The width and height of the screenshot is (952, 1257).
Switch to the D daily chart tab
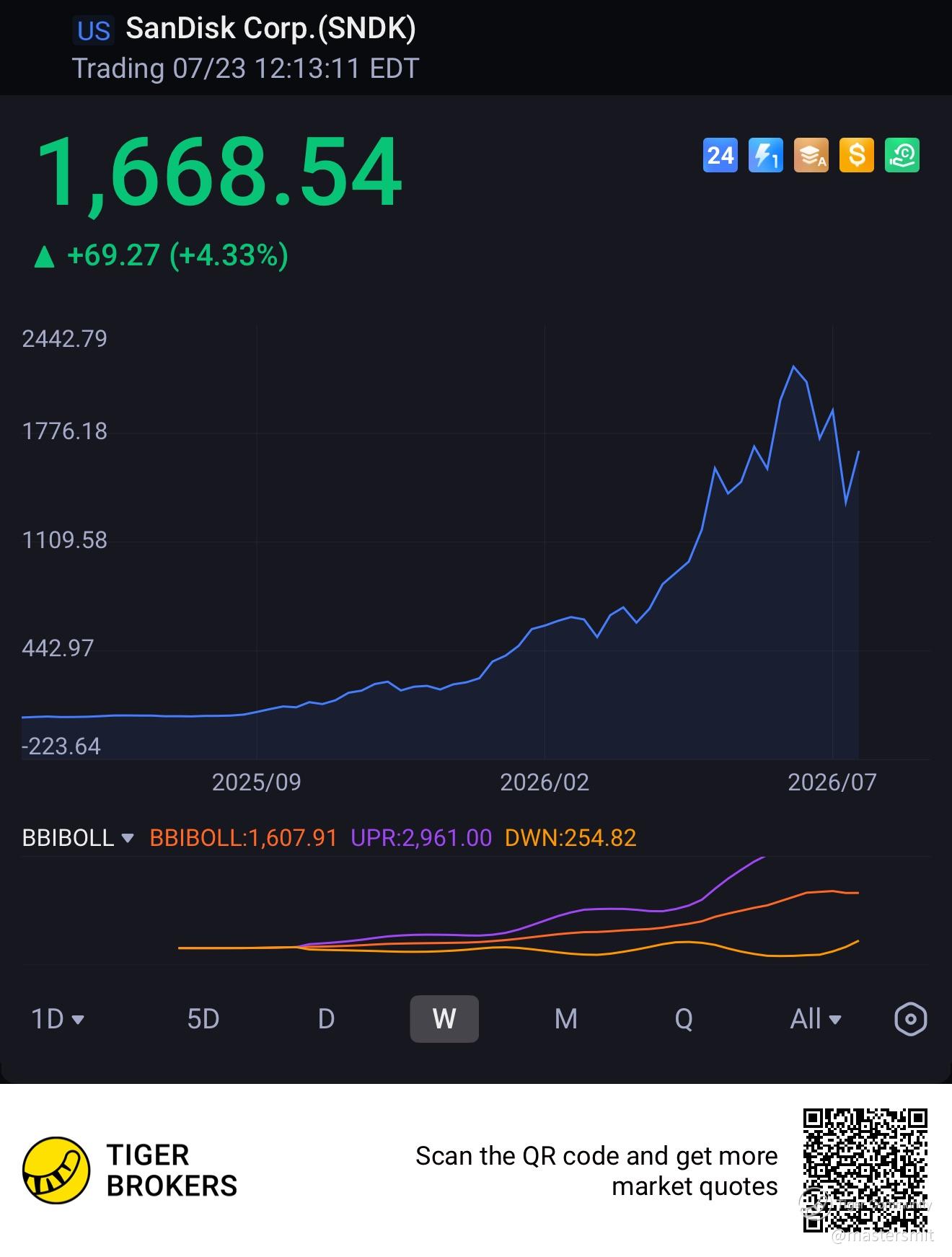point(326,1019)
